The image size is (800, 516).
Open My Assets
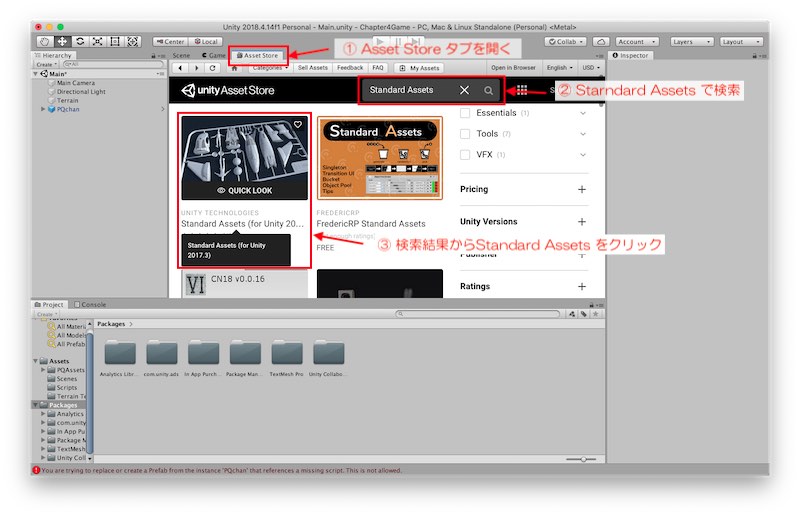point(419,68)
